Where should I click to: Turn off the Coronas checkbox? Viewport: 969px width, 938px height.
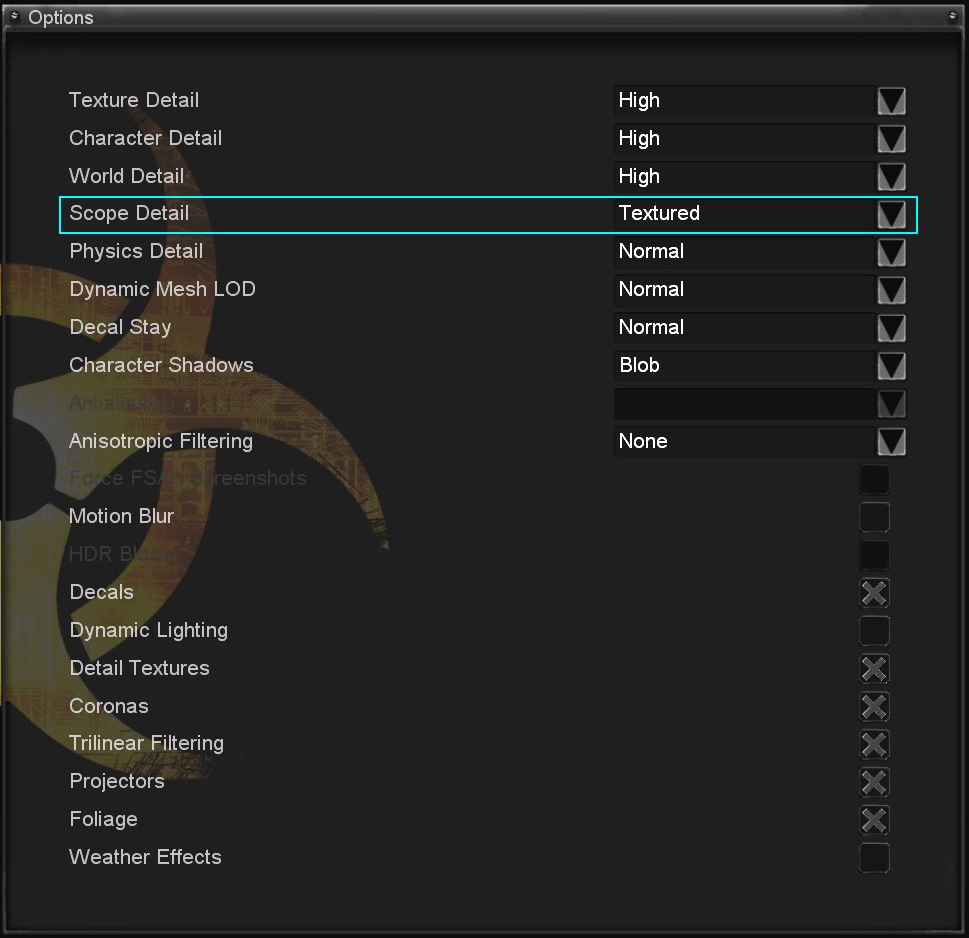[x=874, y=707]
